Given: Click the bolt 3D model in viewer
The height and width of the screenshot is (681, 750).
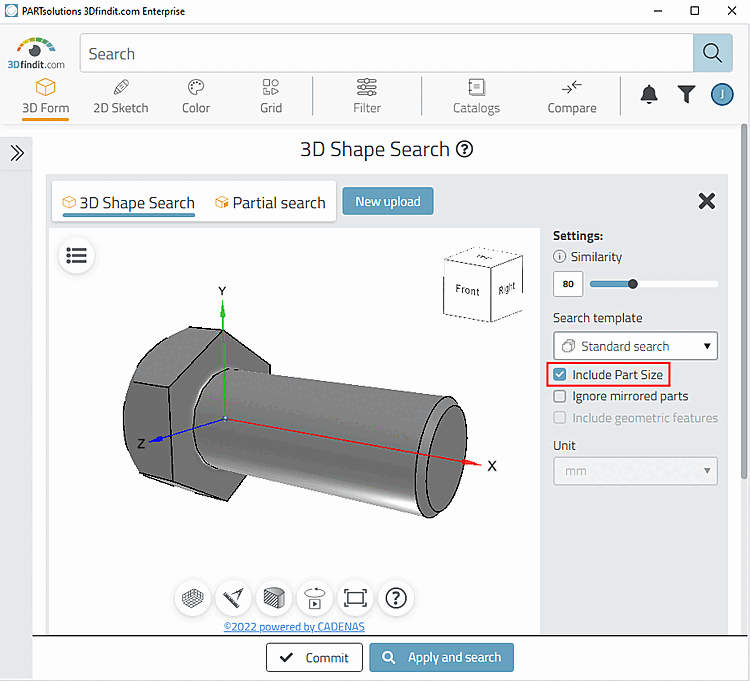Looking at the screenshot, I should [294, 423].
